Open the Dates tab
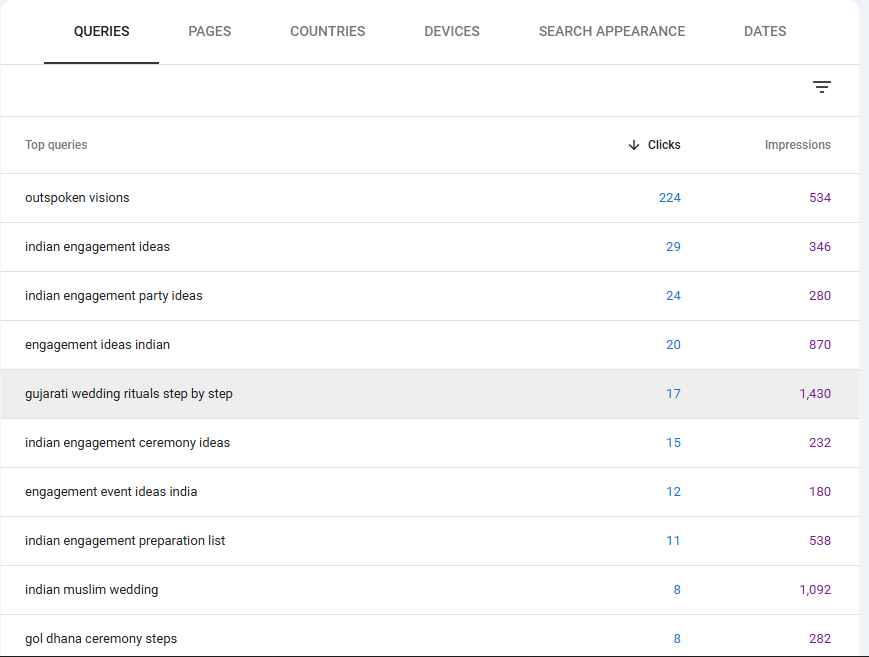Screen dimensions: 869x657 click(764, 31)
